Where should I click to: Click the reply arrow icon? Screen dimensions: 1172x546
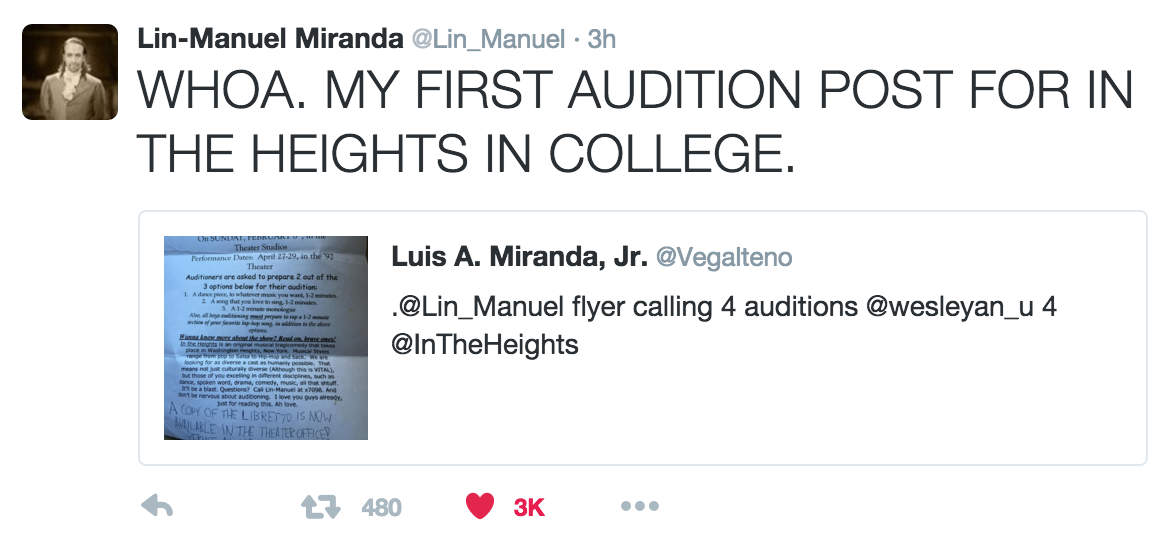(157, 507)
